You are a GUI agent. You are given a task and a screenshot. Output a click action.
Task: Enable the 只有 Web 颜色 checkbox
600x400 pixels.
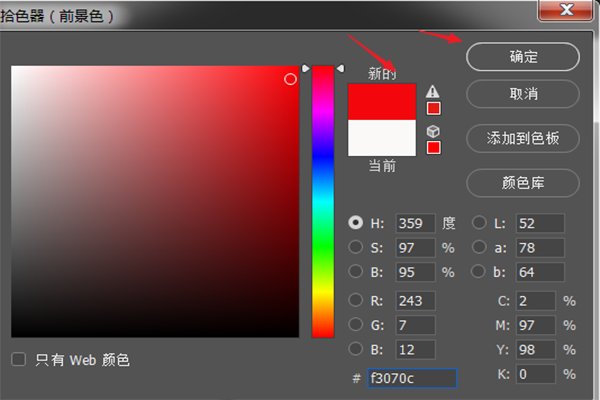click(18, 360)
